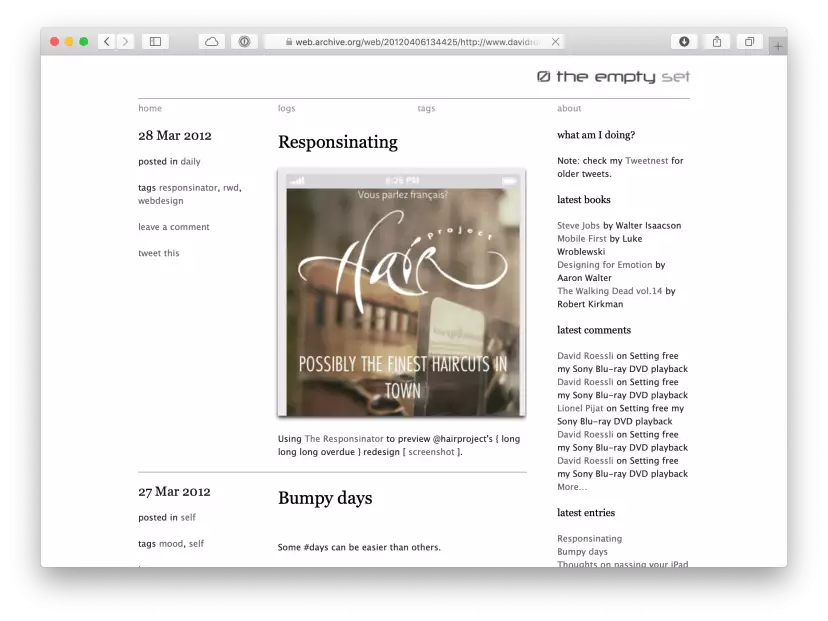Click the 1Password extension icon
This screenshot has height=621, width=828.
(x=244, y=42)
